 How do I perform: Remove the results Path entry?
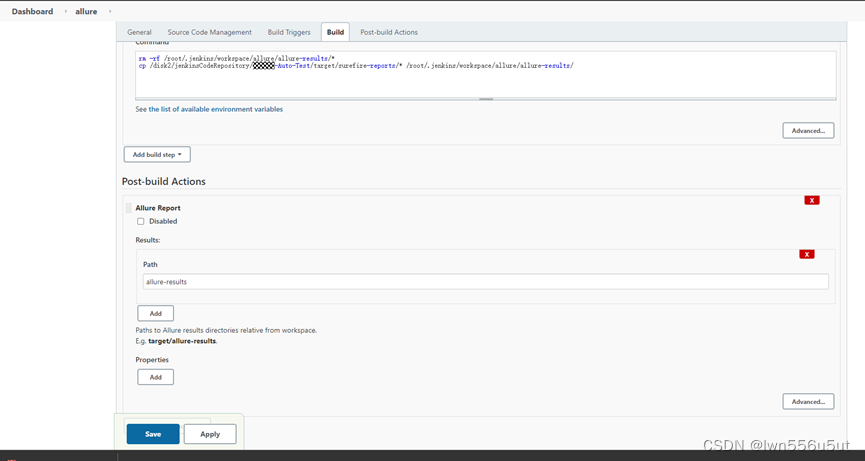tap(807, 254)
